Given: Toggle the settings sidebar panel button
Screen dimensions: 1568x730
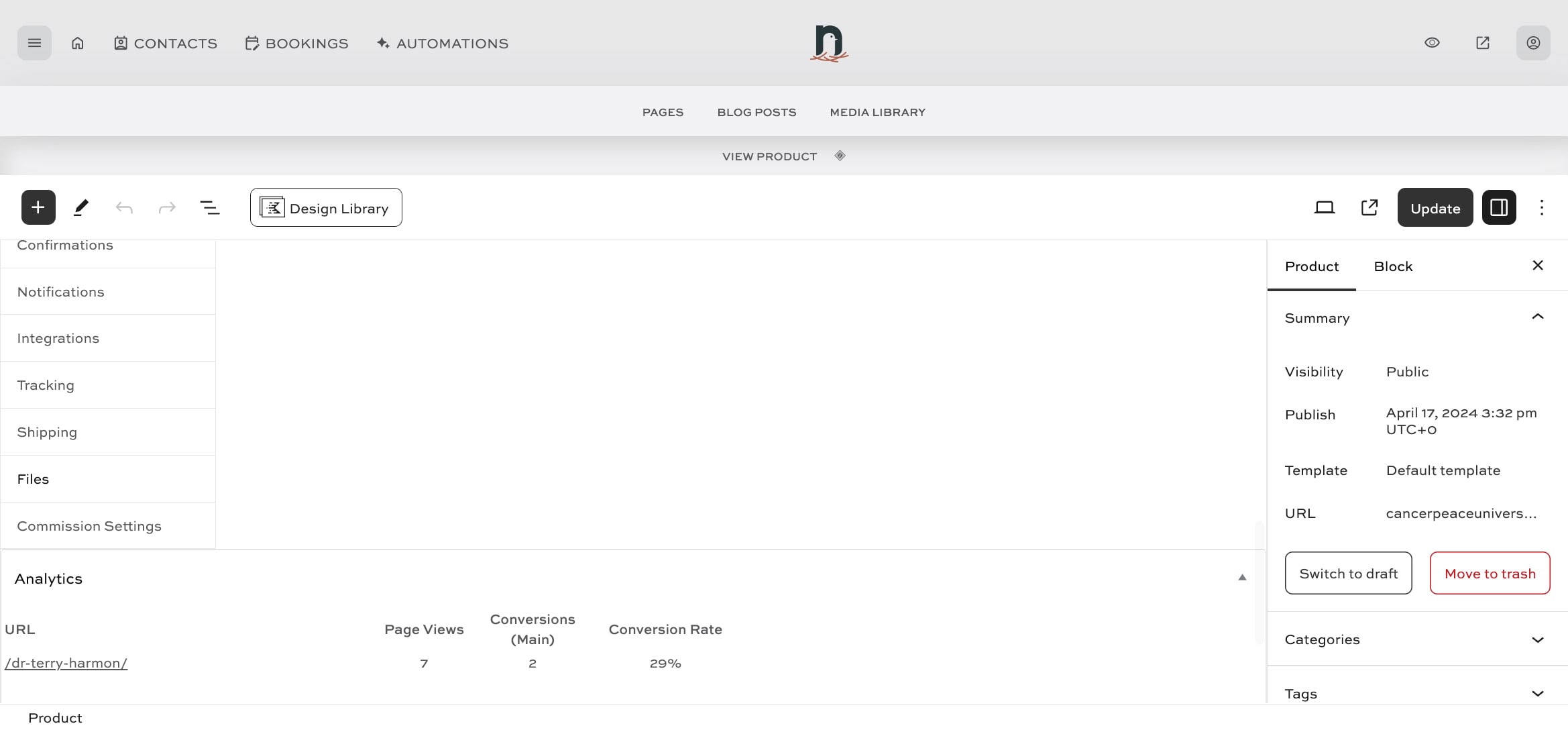Looking at the screenshot, I should click(1498, 207).
